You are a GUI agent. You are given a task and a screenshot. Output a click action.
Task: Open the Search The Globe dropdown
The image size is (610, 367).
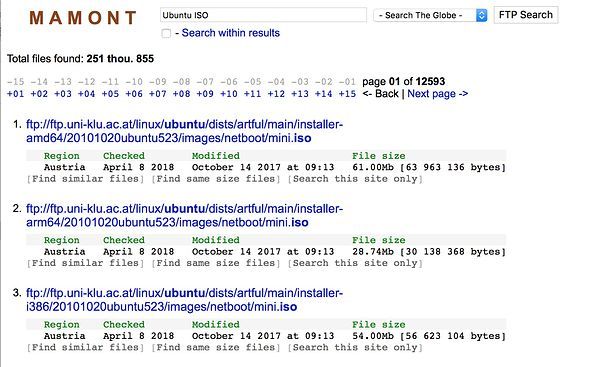click(x=430, y=15)
